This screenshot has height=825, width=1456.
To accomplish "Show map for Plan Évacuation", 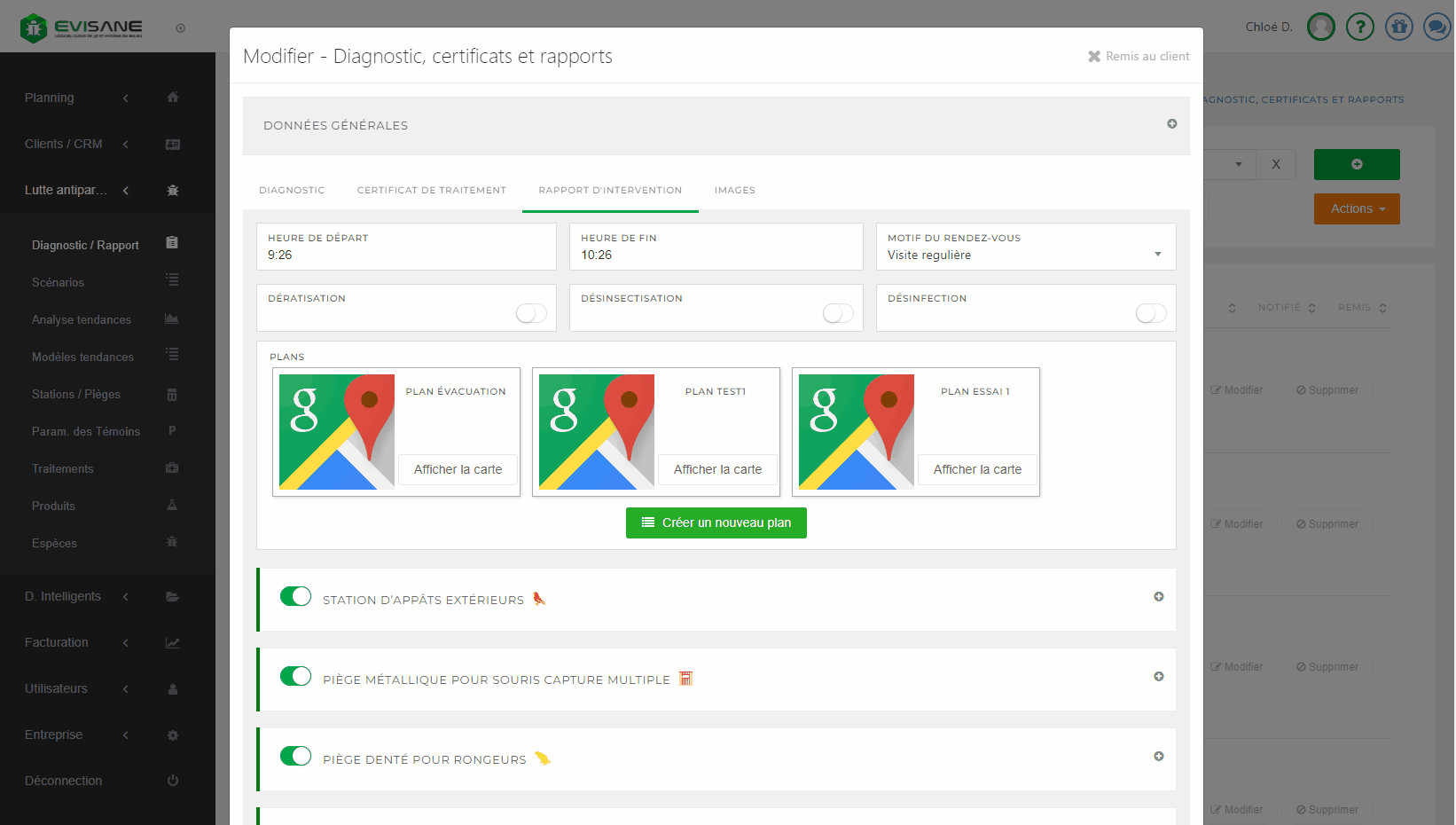I will (x=458, y=469).
